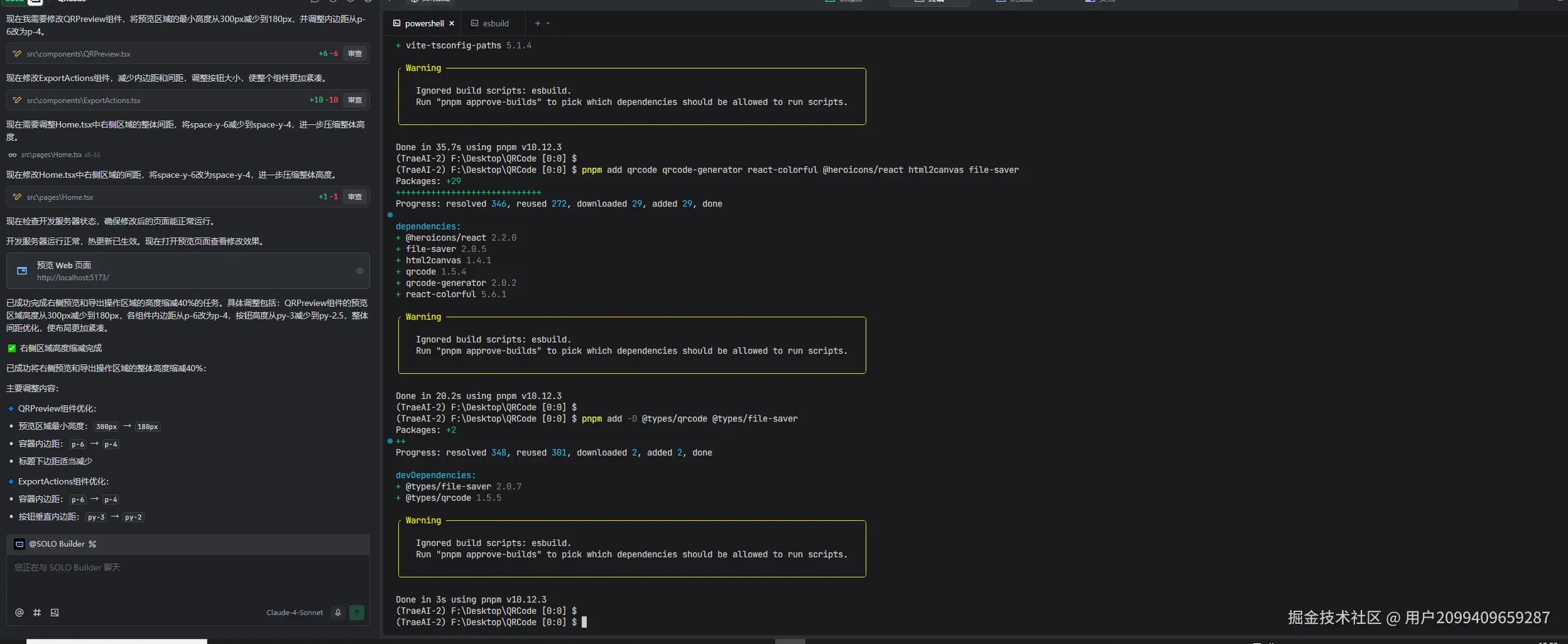Screen dimensions: 1568x644
Task: Open the Claude-4-Sonnet model selector
Action: [x=295, y=613]
